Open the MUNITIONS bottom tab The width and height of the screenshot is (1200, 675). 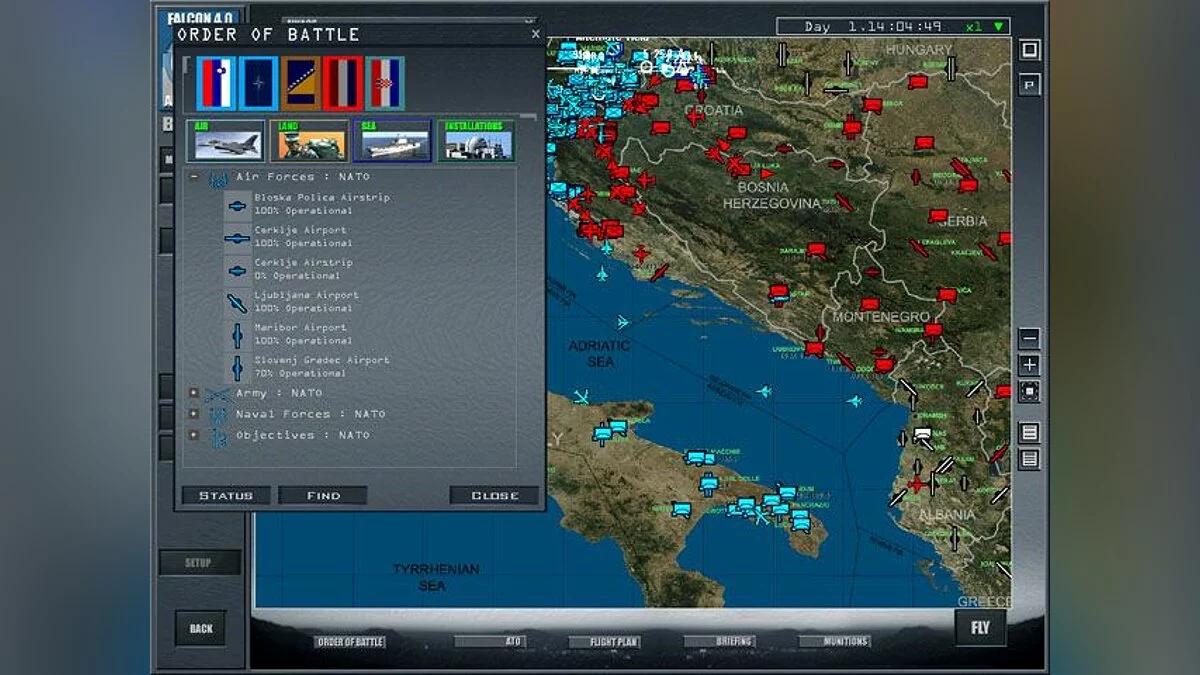point(835,641)
